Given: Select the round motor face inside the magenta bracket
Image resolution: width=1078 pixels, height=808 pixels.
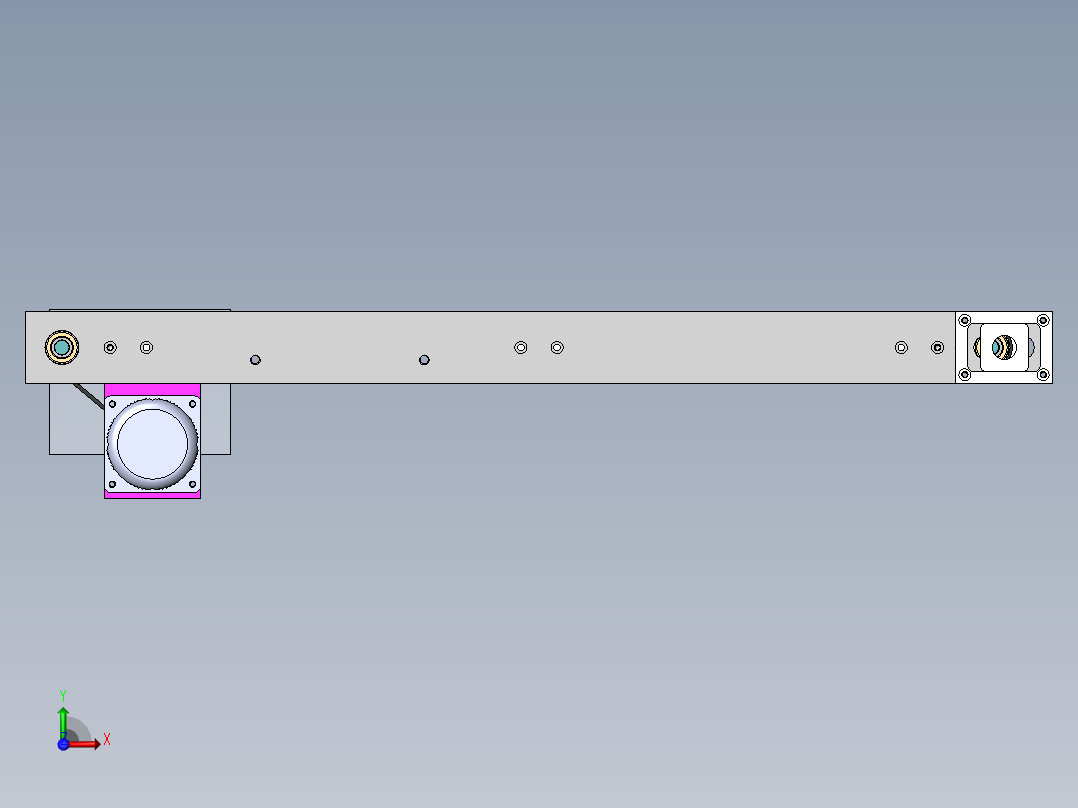Looking at the screenshot, I should point(153,444).
